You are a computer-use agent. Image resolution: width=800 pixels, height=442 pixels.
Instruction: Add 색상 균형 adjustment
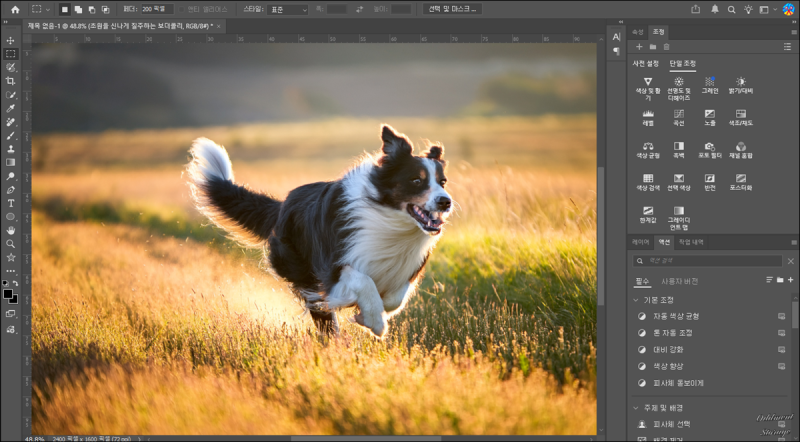click(x=648, y=150)
